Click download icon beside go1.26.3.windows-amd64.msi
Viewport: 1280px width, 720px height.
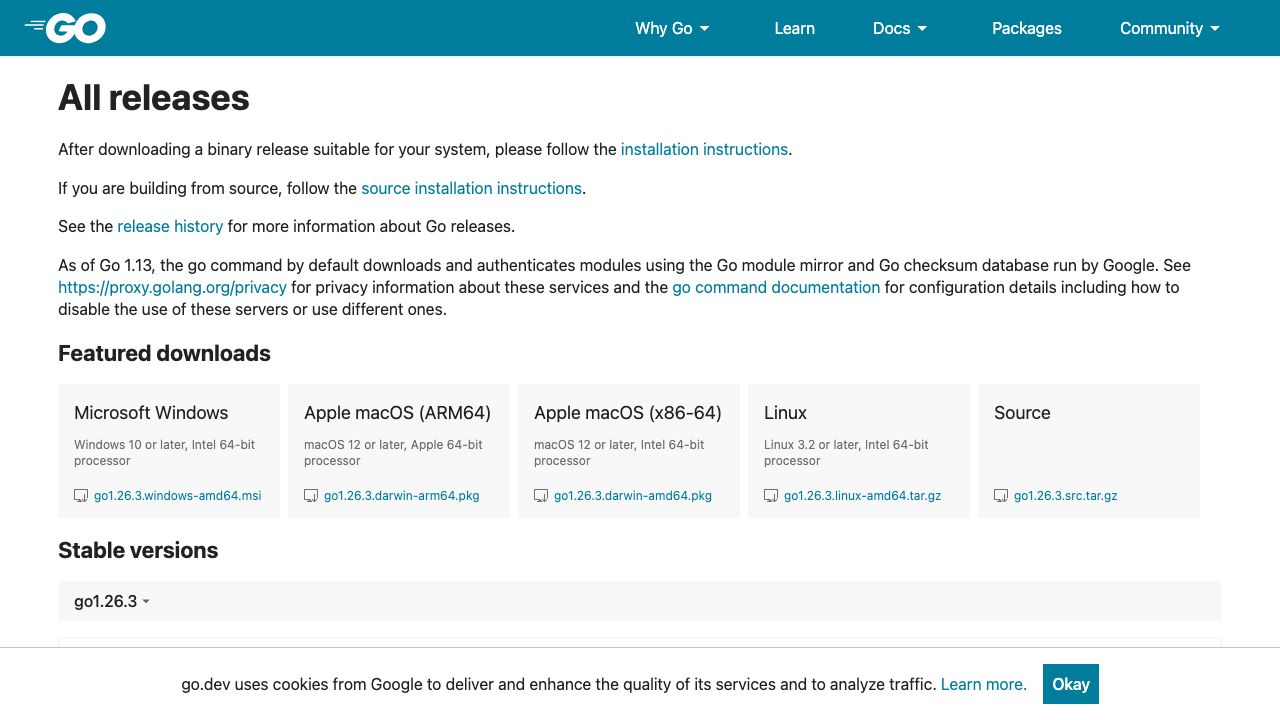(x=81, y=496)
